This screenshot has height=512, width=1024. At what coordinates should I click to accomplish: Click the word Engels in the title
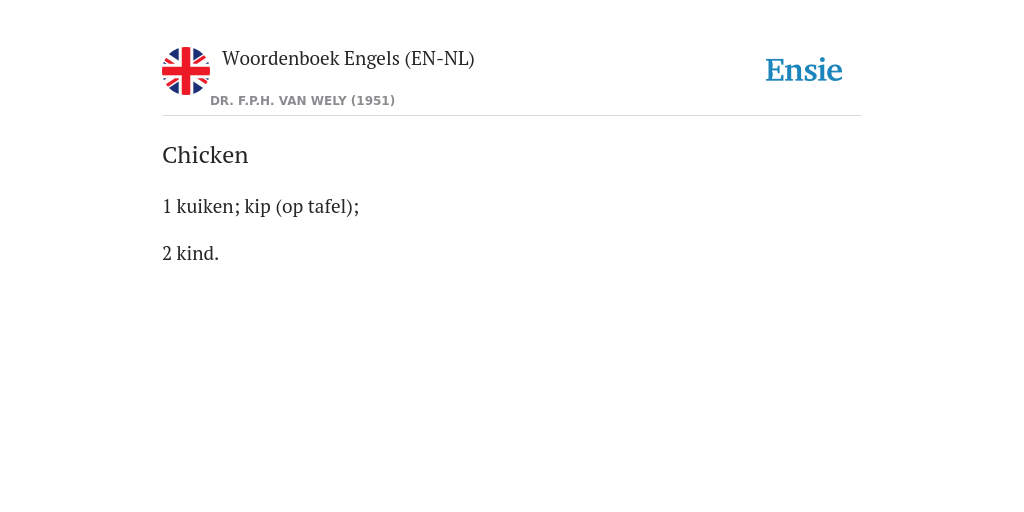[372, 59]
